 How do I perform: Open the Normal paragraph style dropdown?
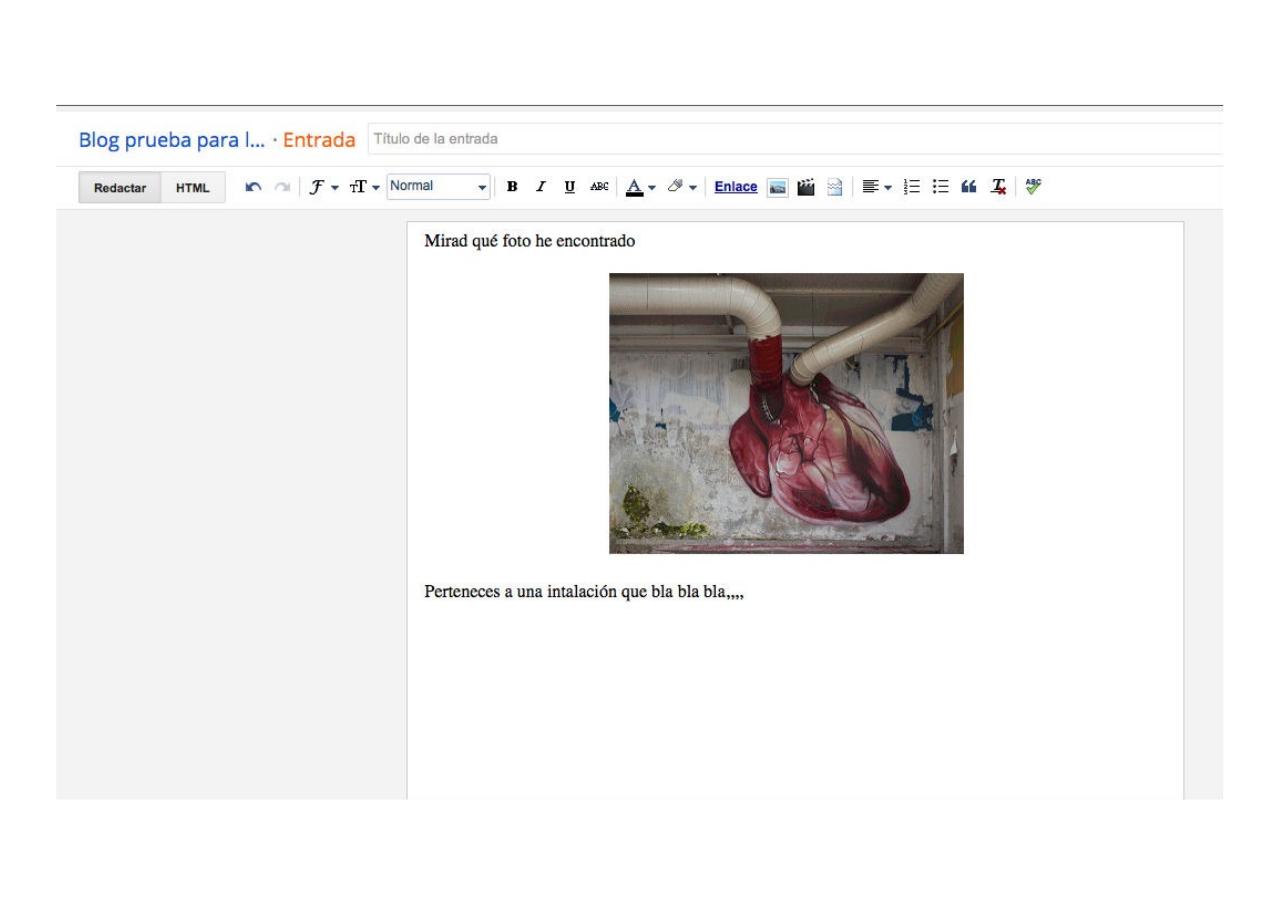[x=439, y=187]
